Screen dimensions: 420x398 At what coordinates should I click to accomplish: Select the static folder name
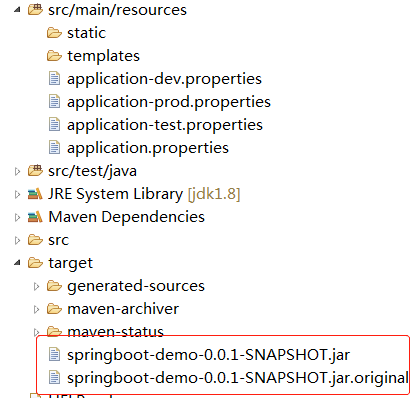click(87, 33)
